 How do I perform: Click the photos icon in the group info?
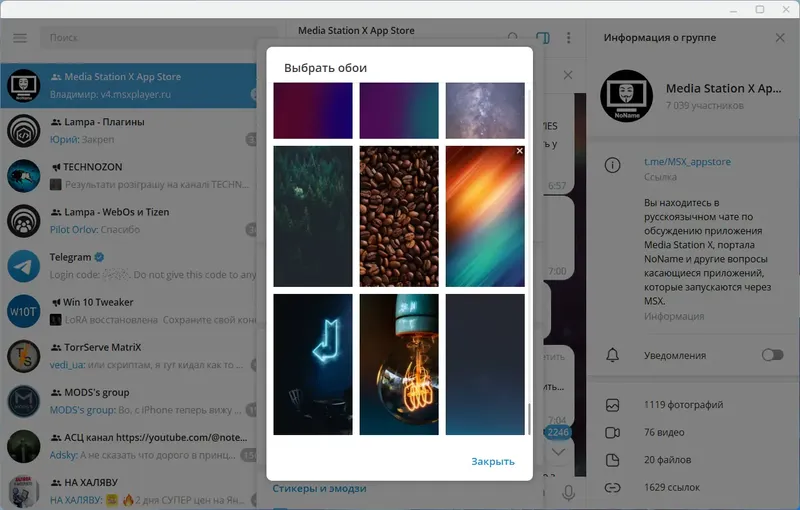(612, 405)
